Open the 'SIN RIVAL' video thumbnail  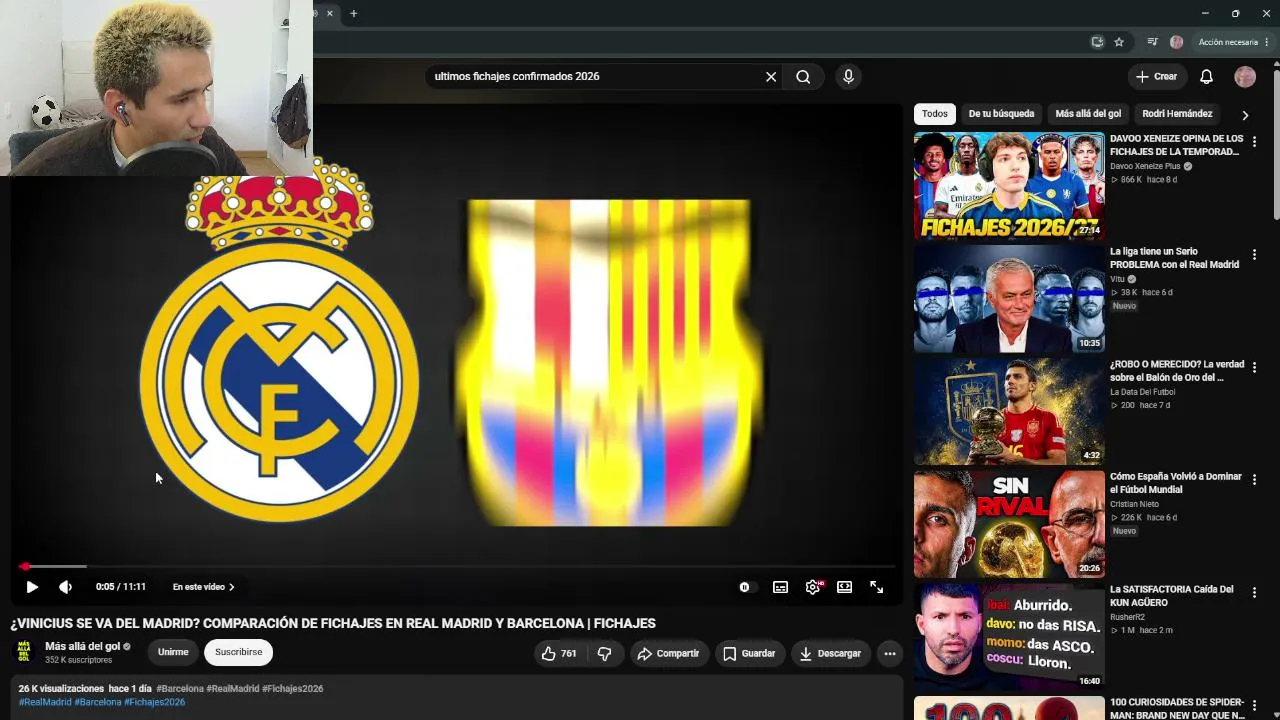point(1009,524)
